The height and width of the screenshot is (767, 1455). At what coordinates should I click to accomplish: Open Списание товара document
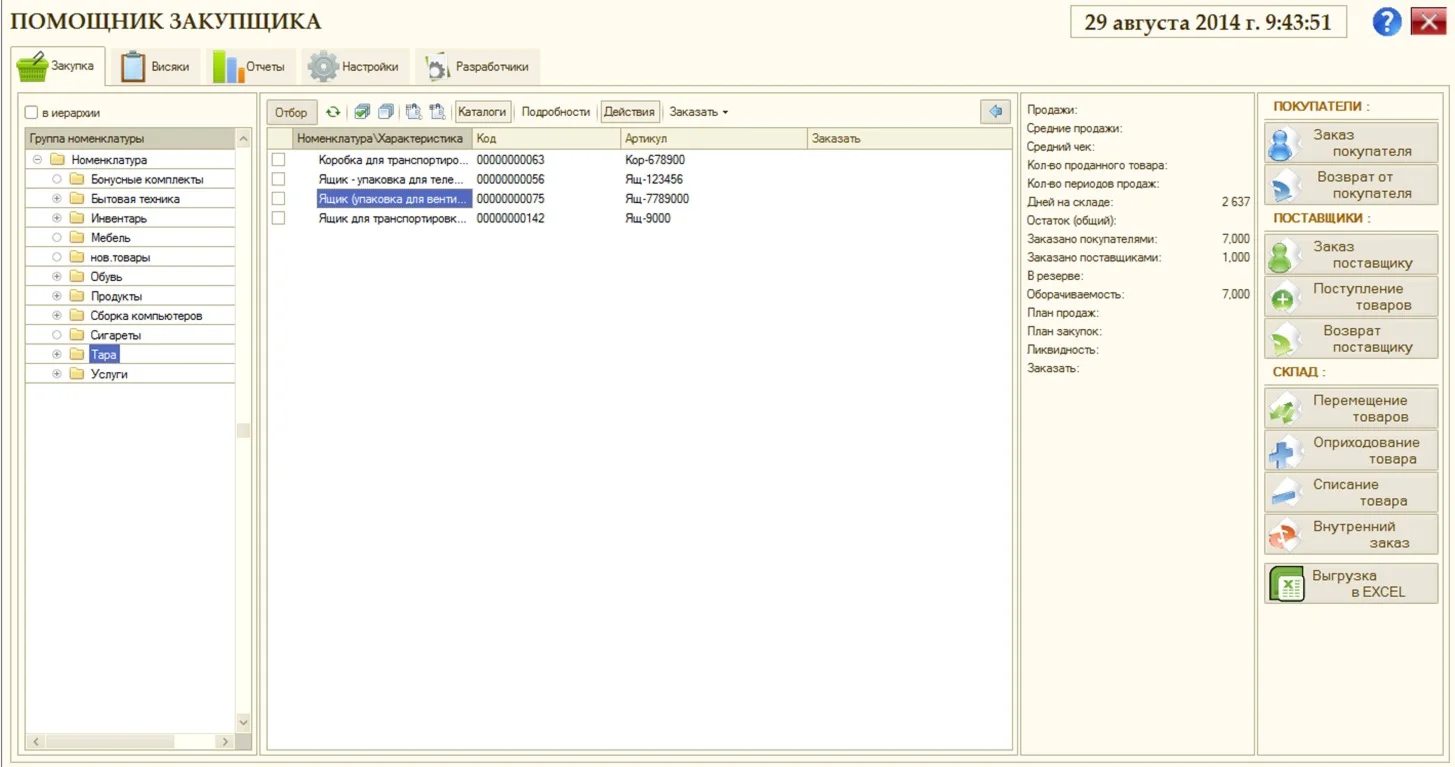point(1351,493)
